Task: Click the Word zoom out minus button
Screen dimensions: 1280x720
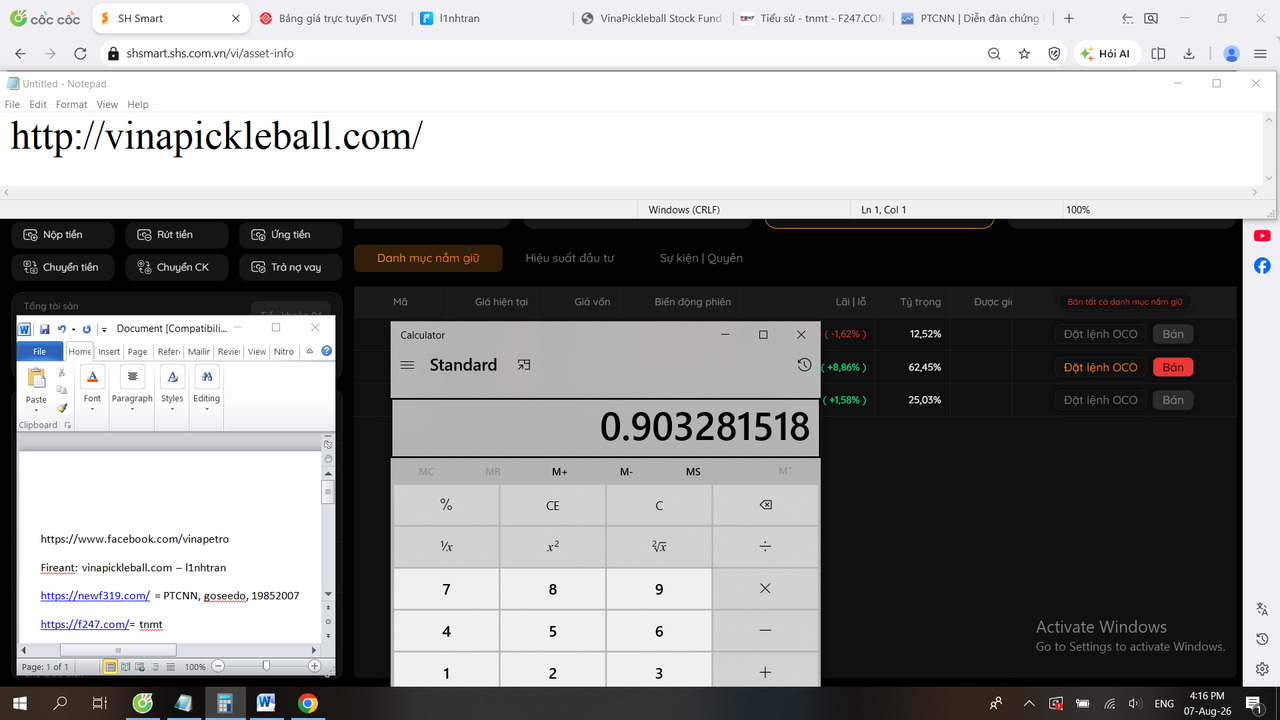Action: [218, 666]
